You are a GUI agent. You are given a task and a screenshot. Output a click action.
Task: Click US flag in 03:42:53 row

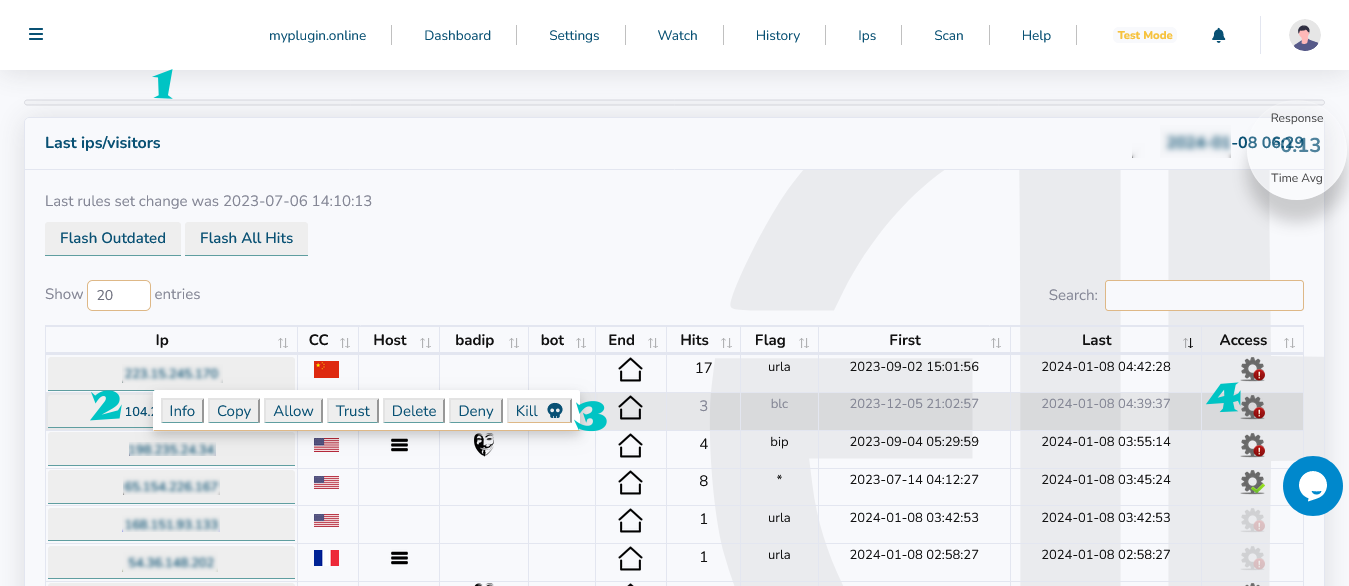326,520
